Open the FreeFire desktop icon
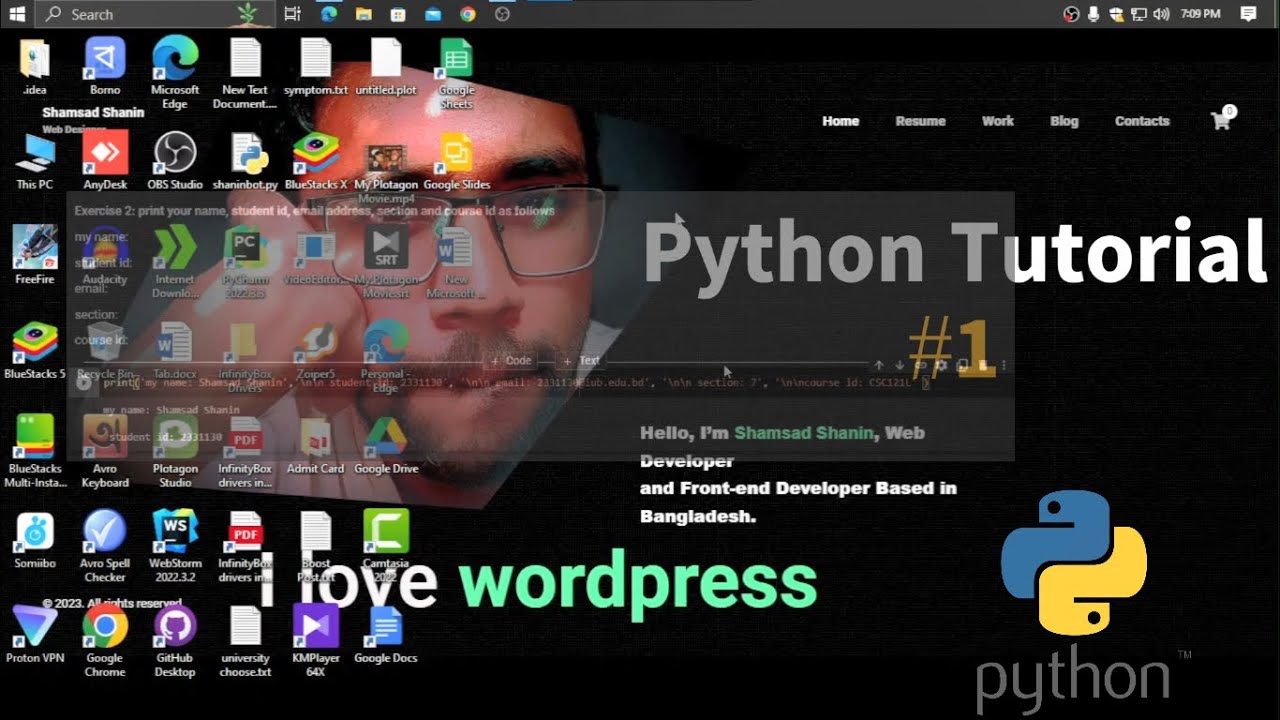1280x720 pixels. (x=35, y=254)
